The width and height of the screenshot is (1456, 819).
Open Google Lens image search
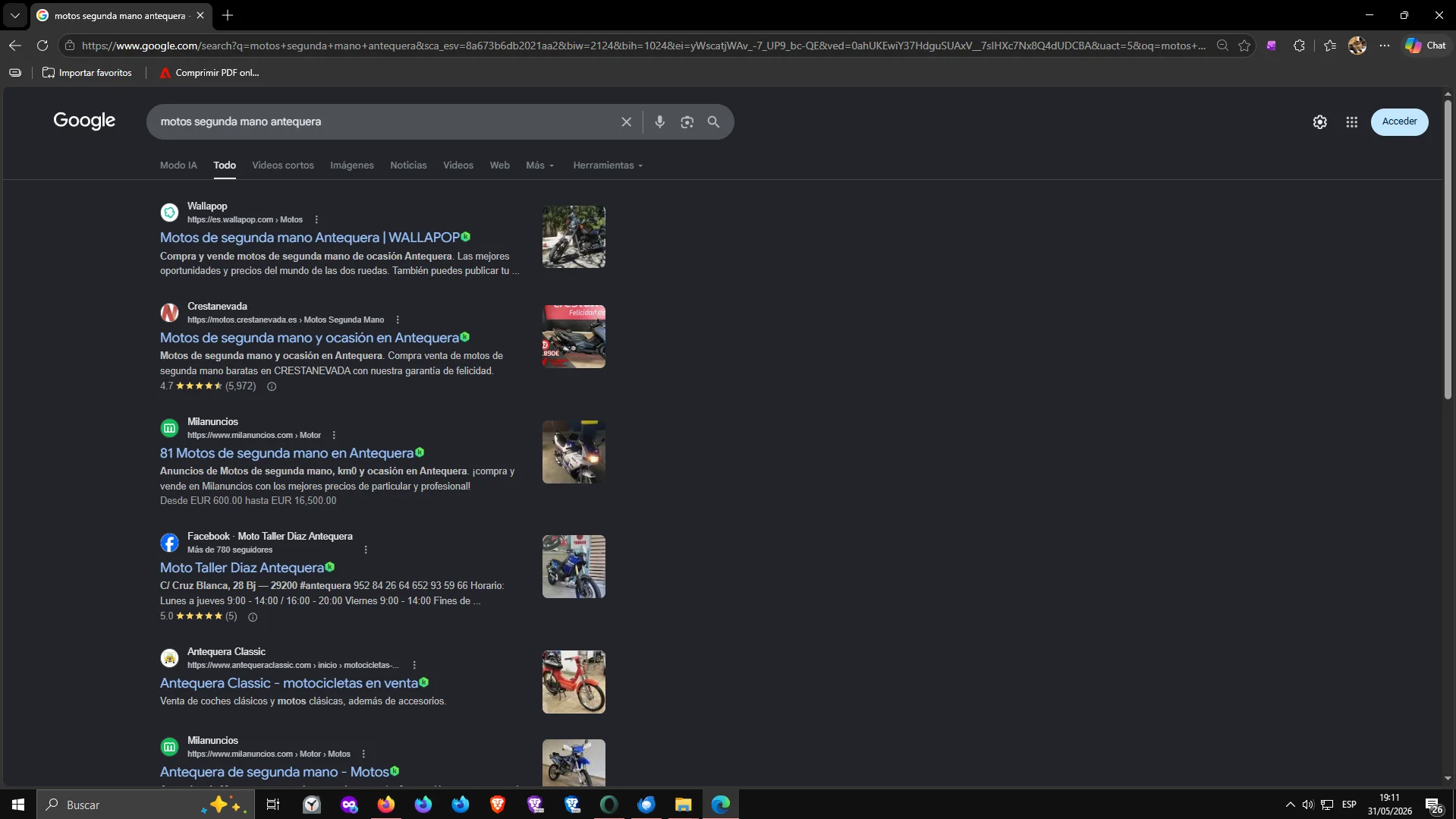(687, 122)
